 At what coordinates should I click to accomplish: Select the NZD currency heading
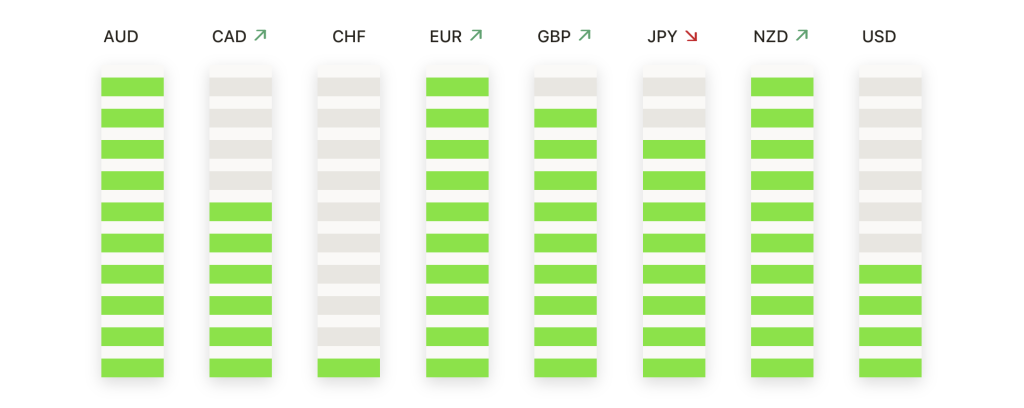[x=771, y=37]
